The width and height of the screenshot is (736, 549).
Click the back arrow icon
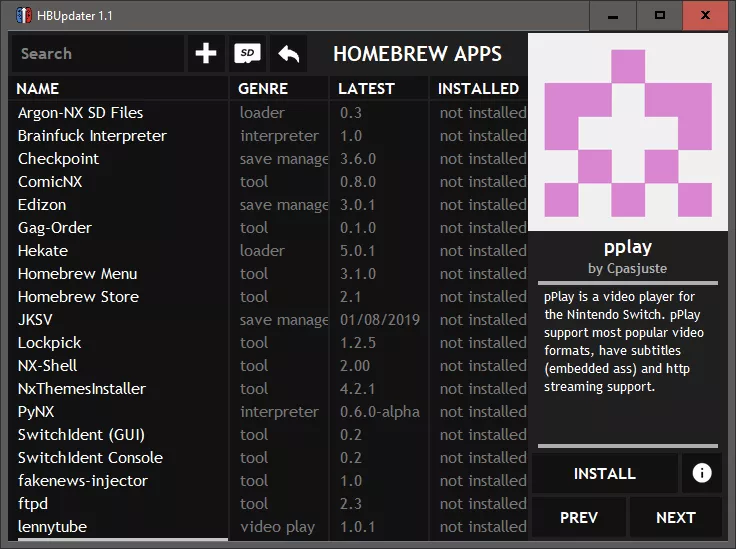pyautogui.click(x=289, y=54)
